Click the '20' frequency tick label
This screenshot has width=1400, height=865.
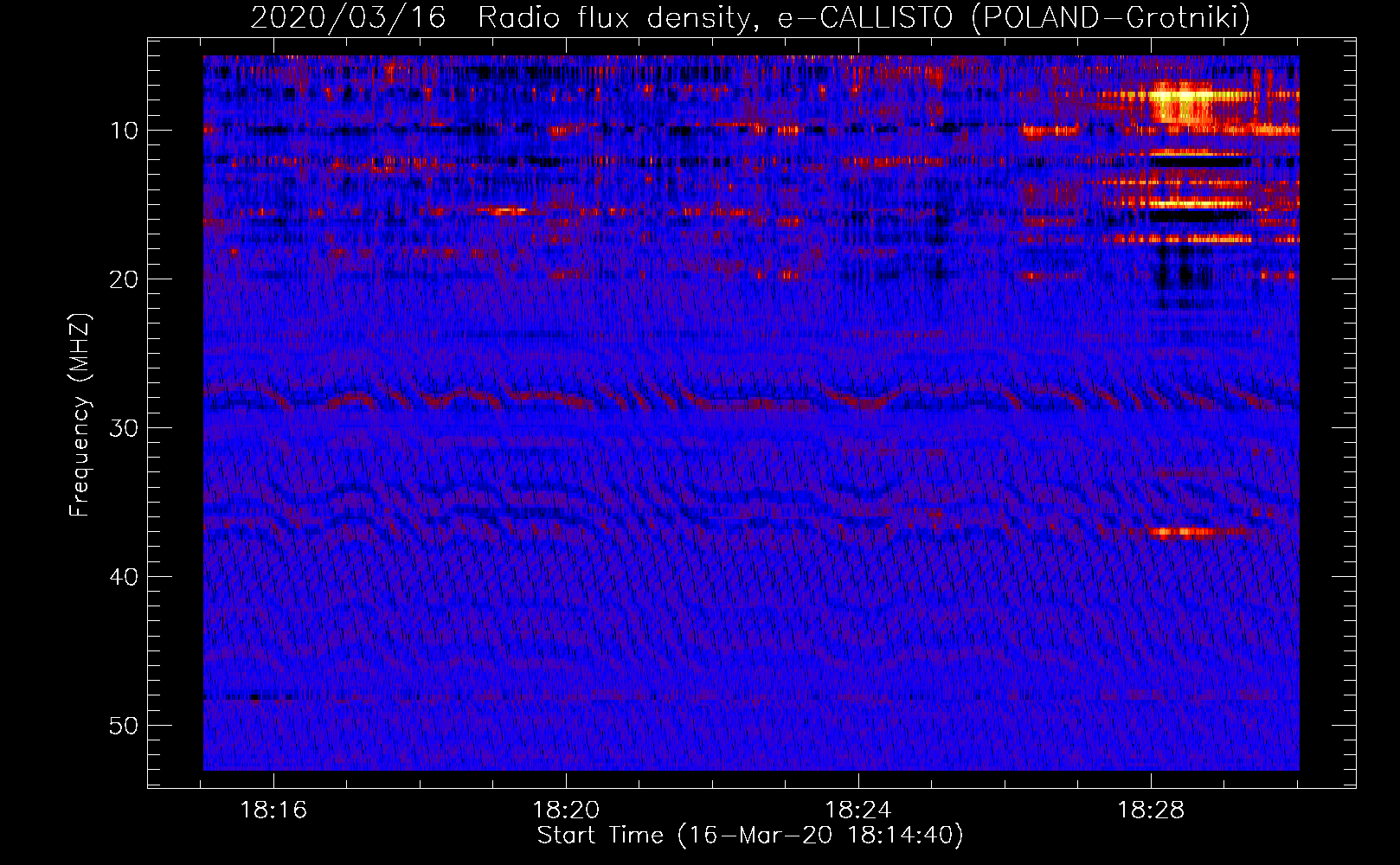[125, 279]
